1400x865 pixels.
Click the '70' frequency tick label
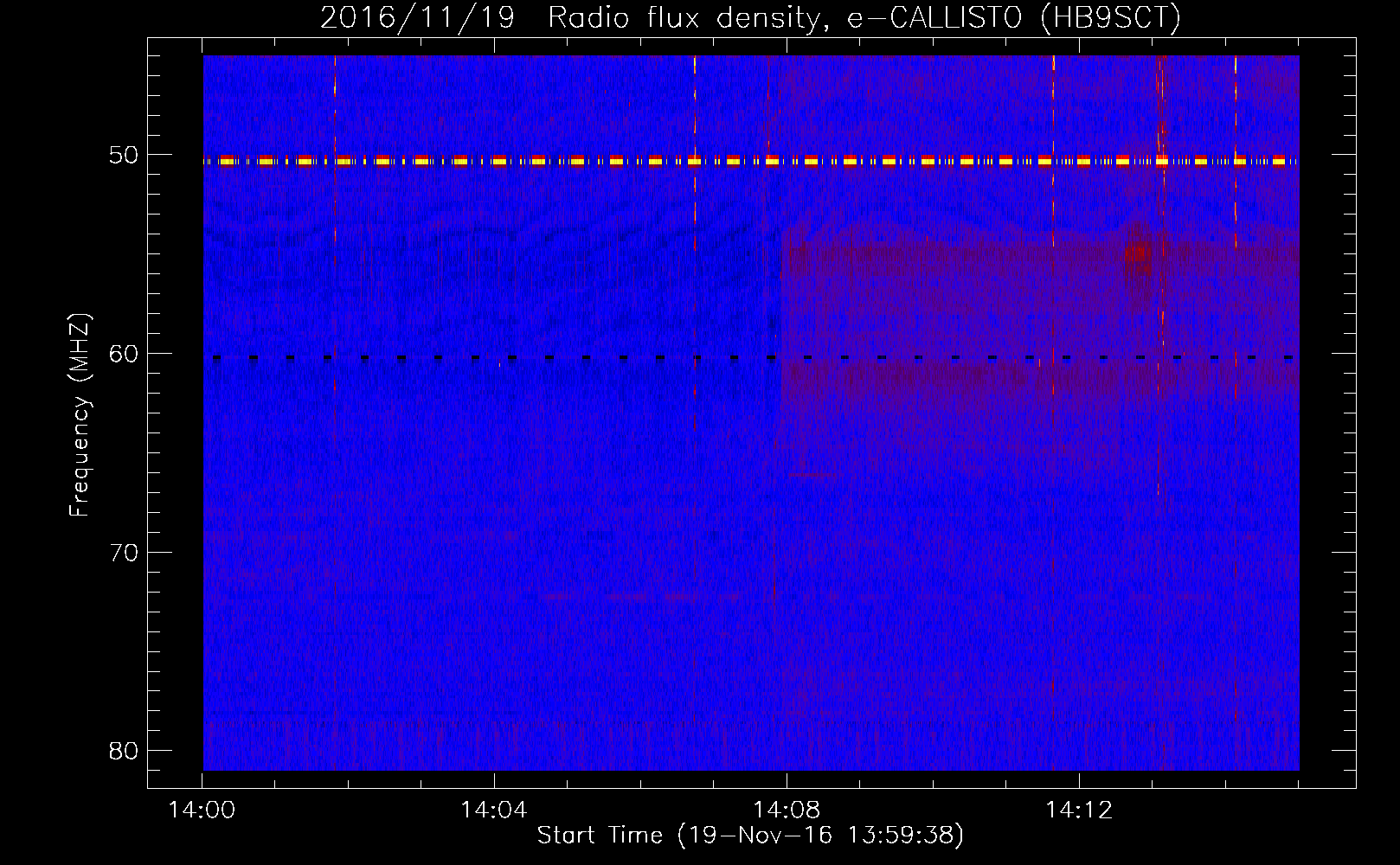(x=124, y=552)
